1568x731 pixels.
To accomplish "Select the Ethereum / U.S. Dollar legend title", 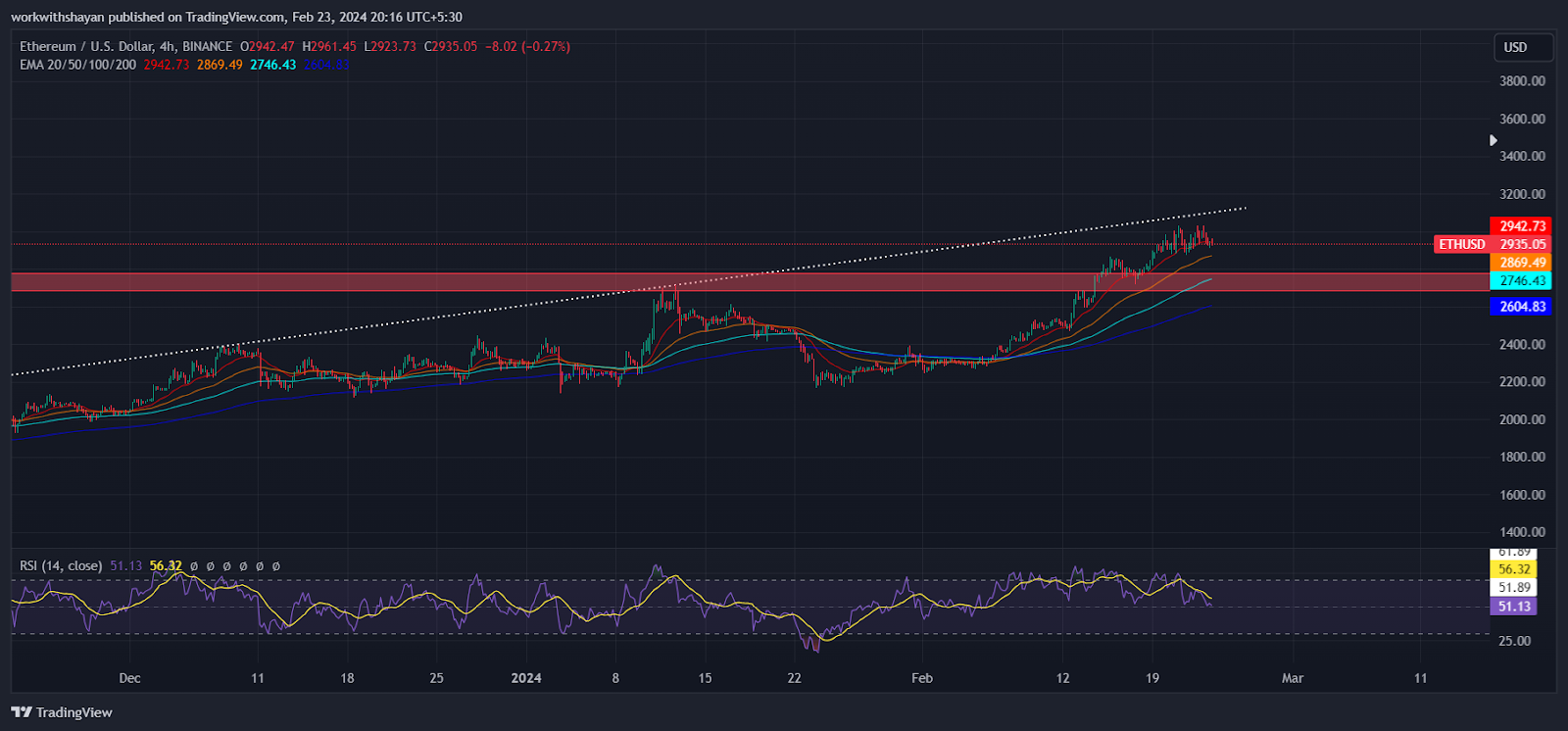I will tap(125, 46).
